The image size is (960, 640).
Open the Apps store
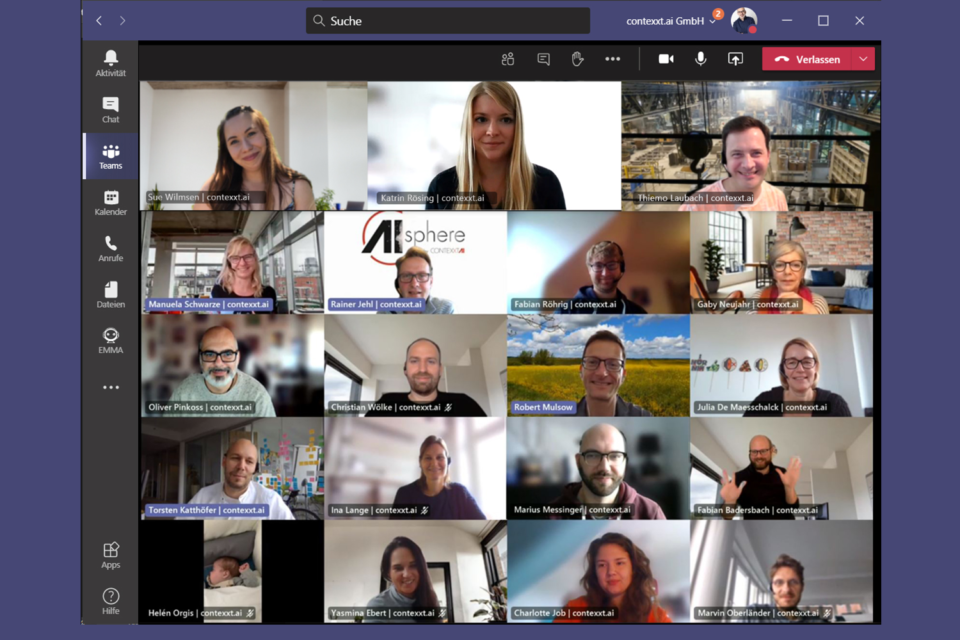point(110,555)
